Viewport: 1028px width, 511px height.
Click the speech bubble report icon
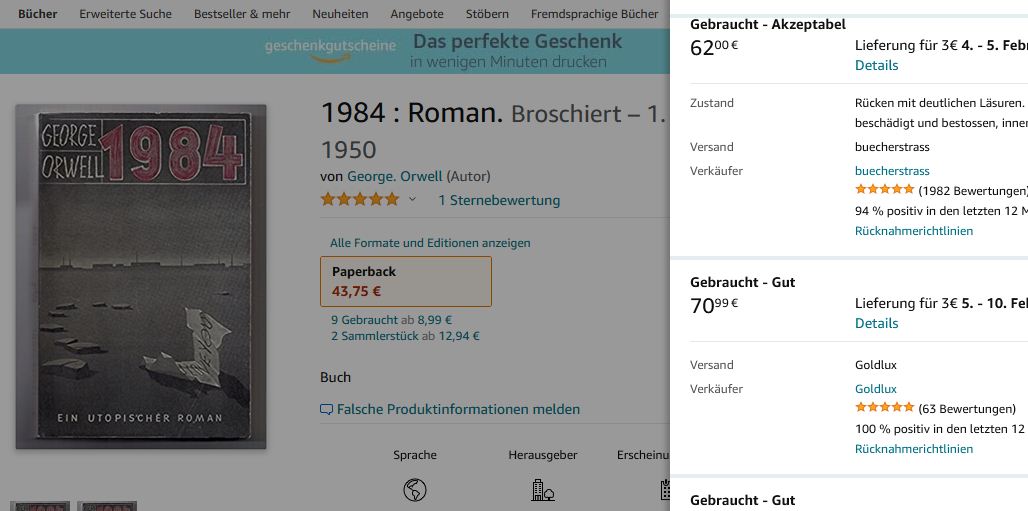pyautogui.click(x=326, y=409)
